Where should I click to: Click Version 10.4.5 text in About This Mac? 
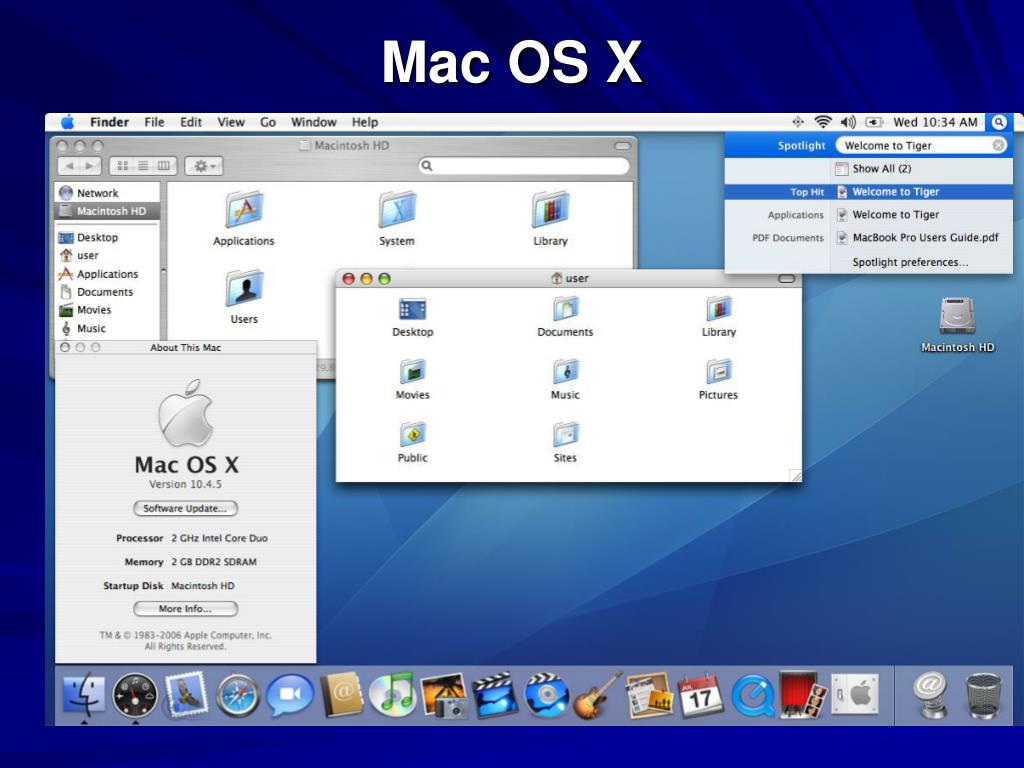click(185, 484)
